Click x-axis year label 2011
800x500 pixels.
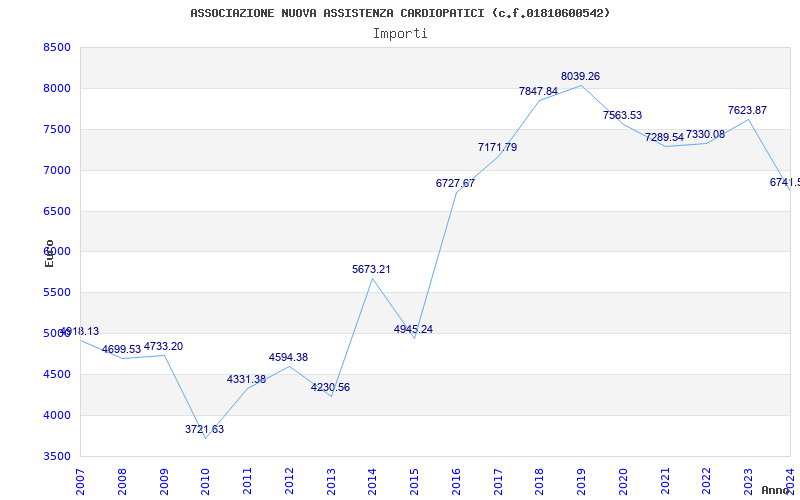247,482
